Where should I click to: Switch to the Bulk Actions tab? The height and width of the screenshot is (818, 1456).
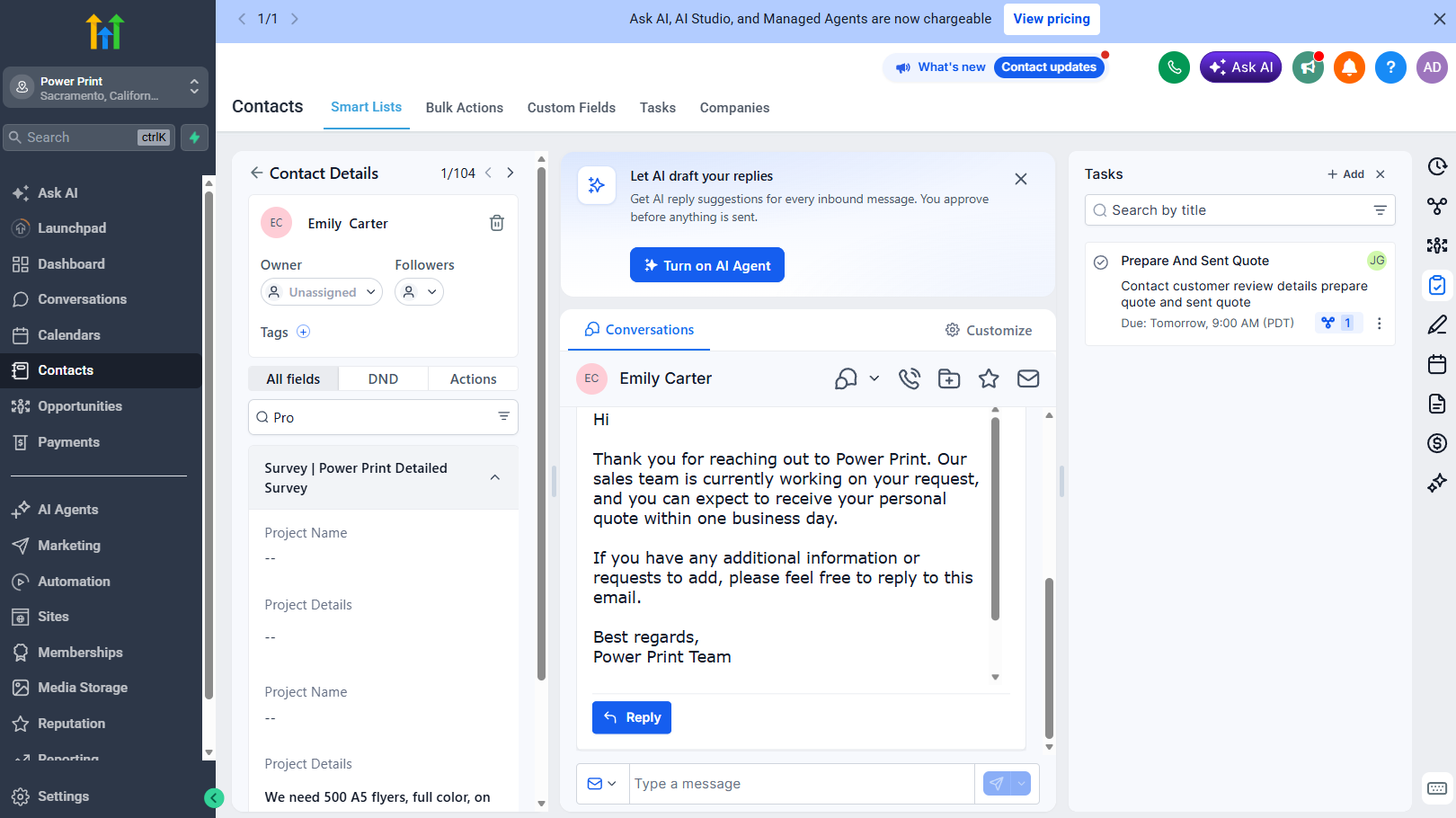click(465, 108)
